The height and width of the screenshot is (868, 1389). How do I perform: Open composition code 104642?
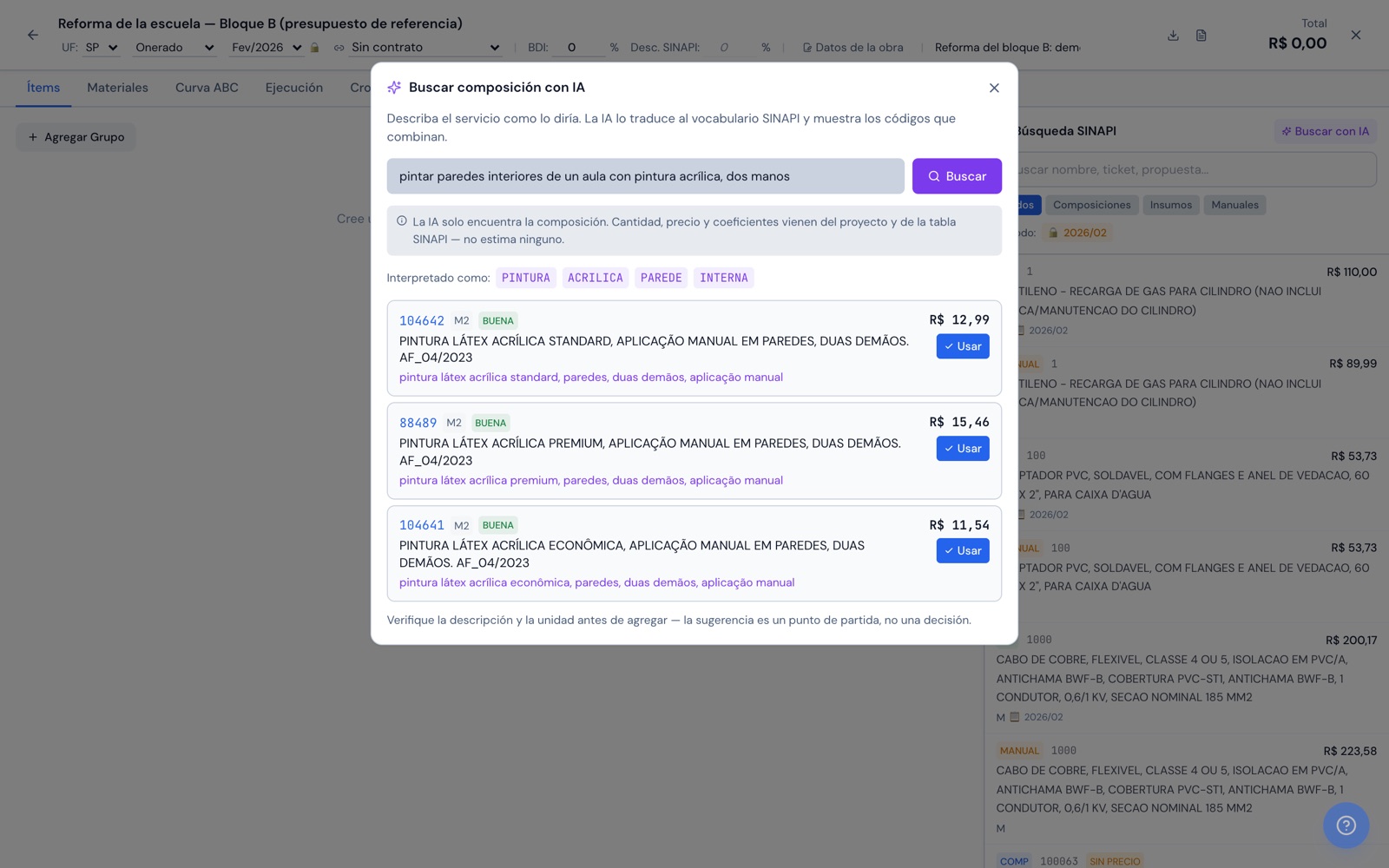[422, 320]
